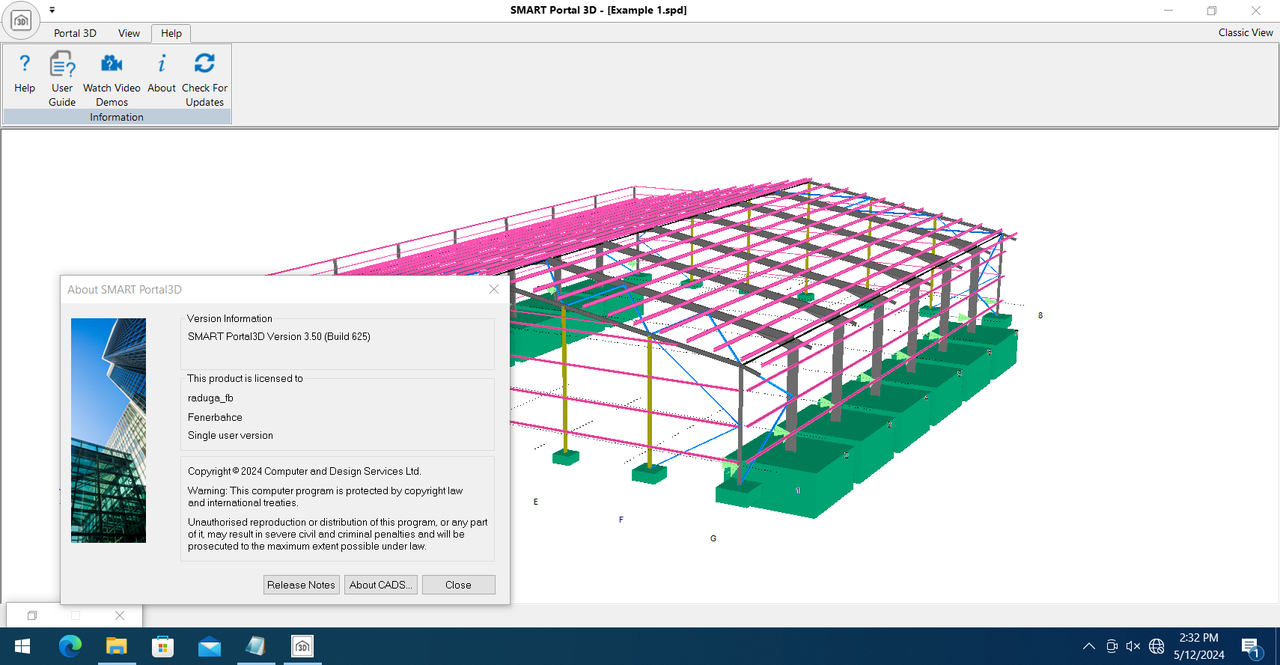Open the notification center icon

(x=1250, y=647)
